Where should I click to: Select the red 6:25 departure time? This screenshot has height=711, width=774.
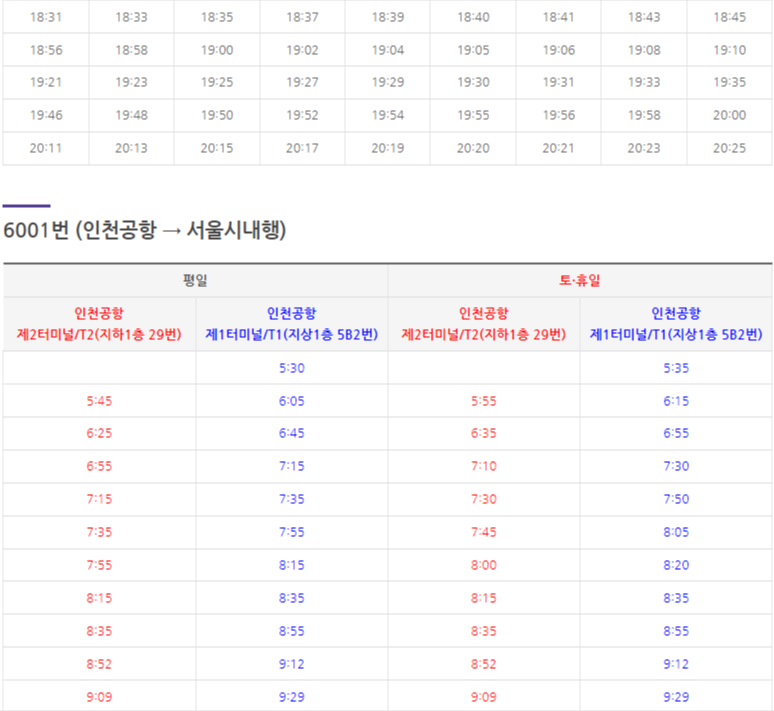click(x=99, y=433)
